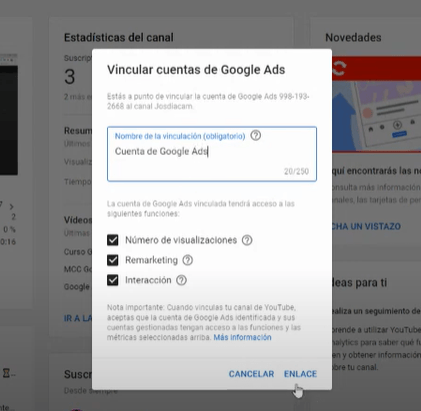
Task: Click help icon next to Remarketing
Action: [x=188, y=260]
